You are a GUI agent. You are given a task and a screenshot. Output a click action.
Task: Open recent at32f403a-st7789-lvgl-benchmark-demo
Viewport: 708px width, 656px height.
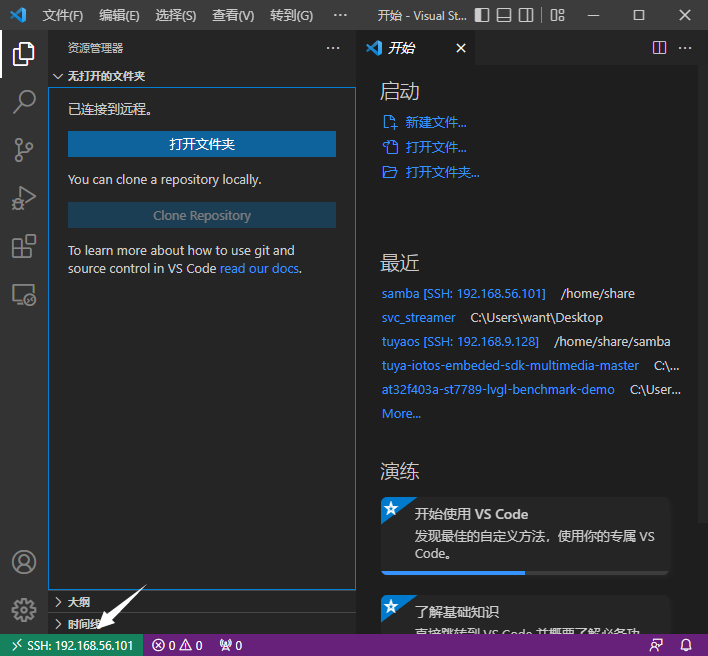(498, 390)
